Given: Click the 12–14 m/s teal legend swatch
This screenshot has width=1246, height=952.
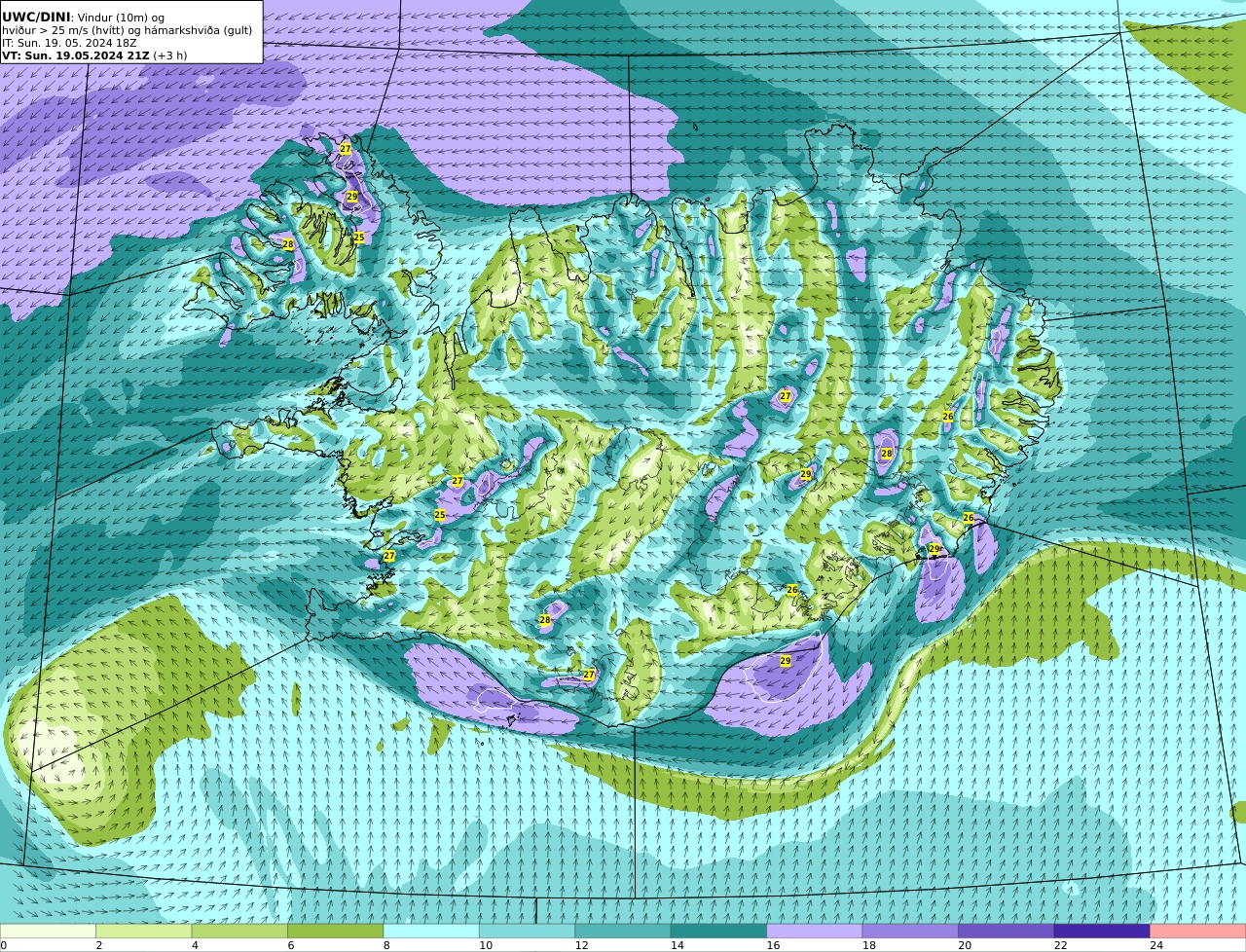Looking at the screenshot, I should click(623, 931).
